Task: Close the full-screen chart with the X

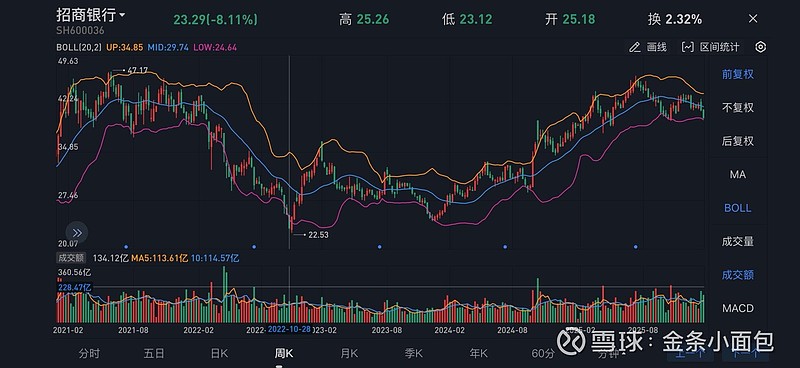Action: 753,19
